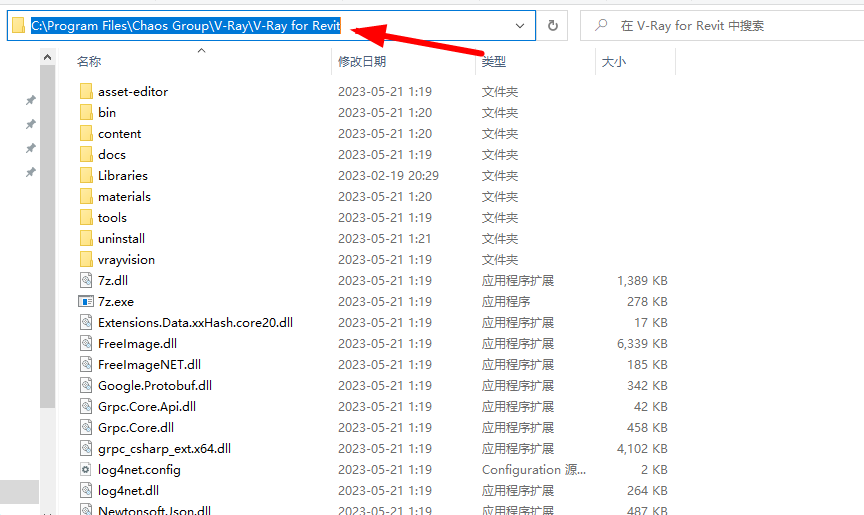This screenshot has height=515, width=864.
Task: Select the file name FreeImage.dll
Action: [x=137, y=343]
